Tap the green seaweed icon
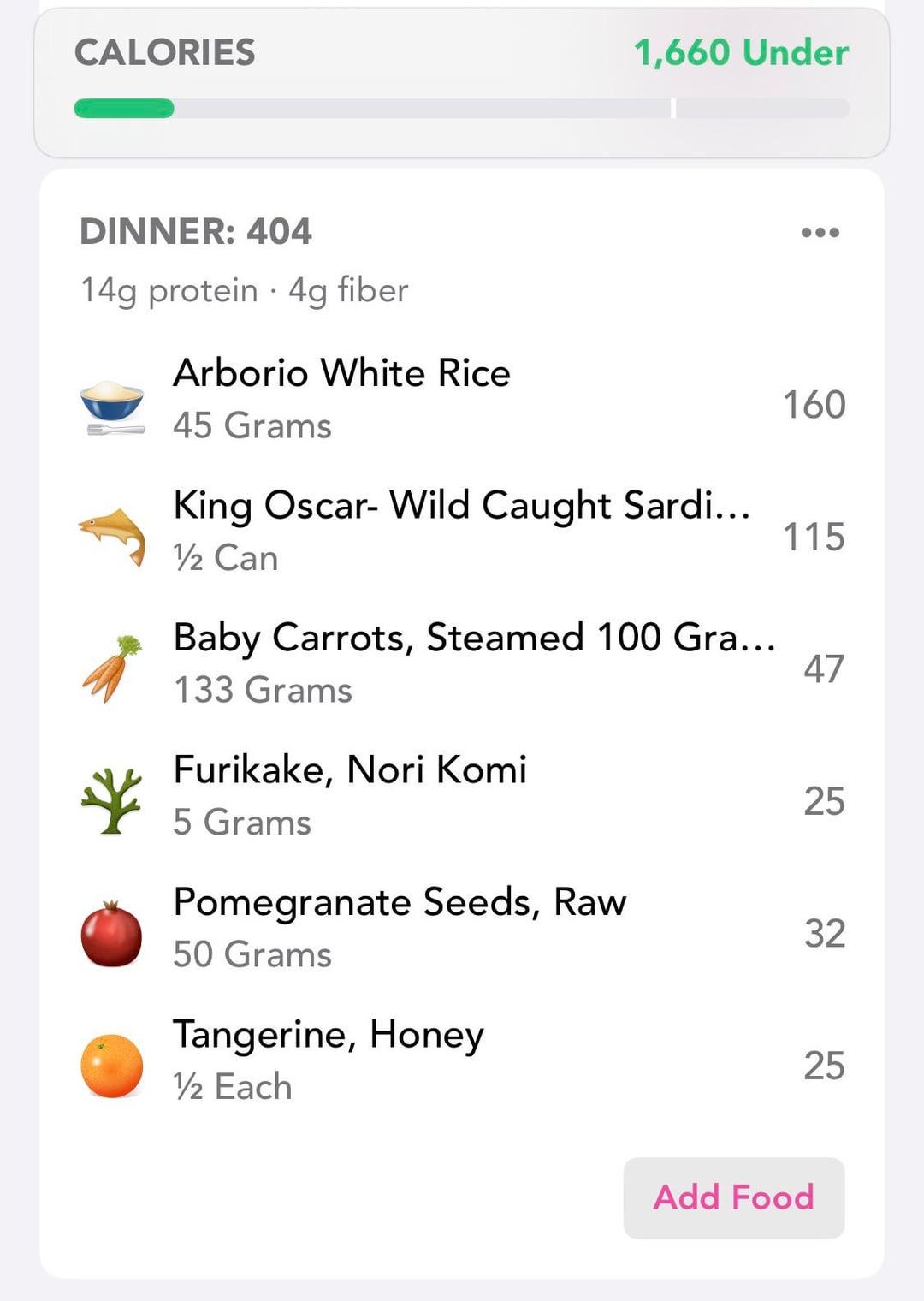Screen dimensions: 924x1301 pyautogui.click(x=112, y=800)
